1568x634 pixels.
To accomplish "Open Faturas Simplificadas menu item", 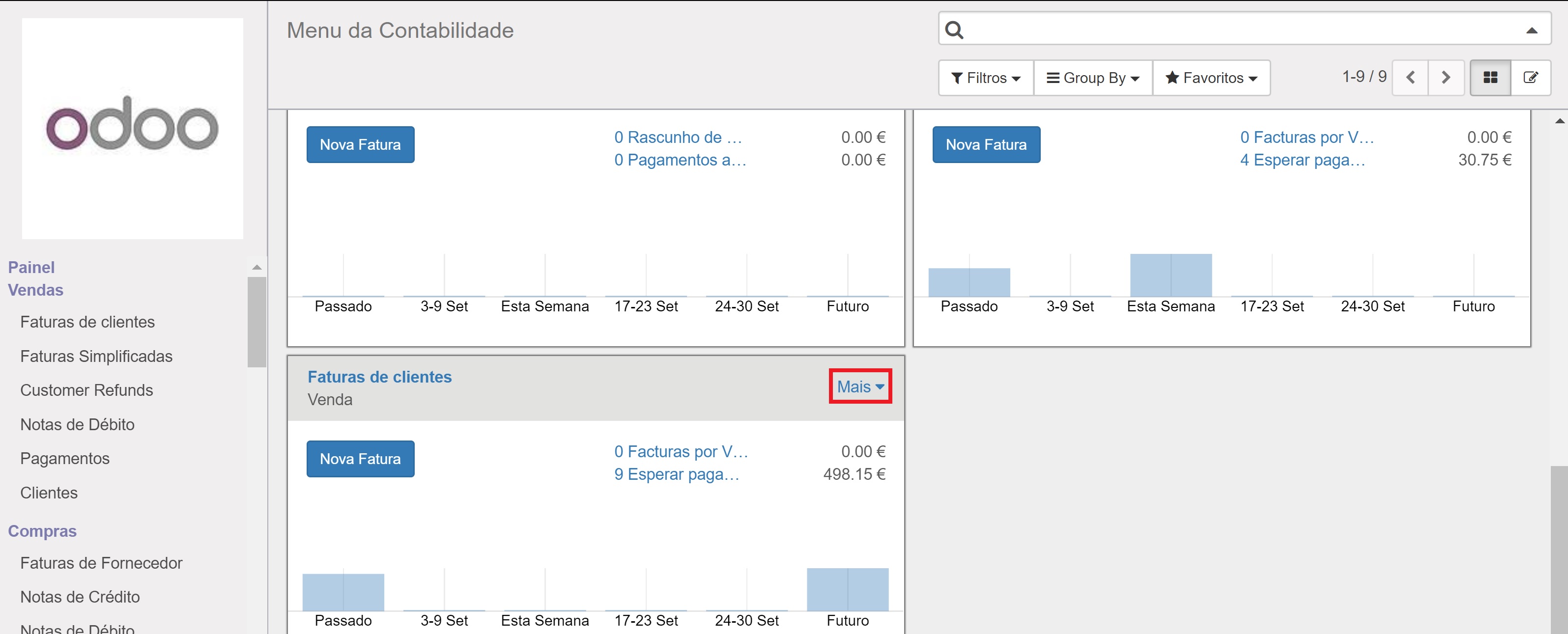I will click(x=96, y=356).
